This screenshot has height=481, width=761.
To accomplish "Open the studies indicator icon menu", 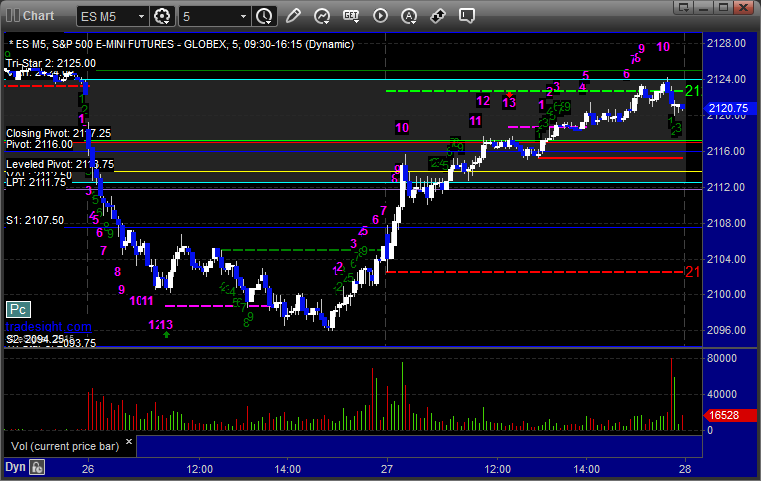I will [322, 16].
